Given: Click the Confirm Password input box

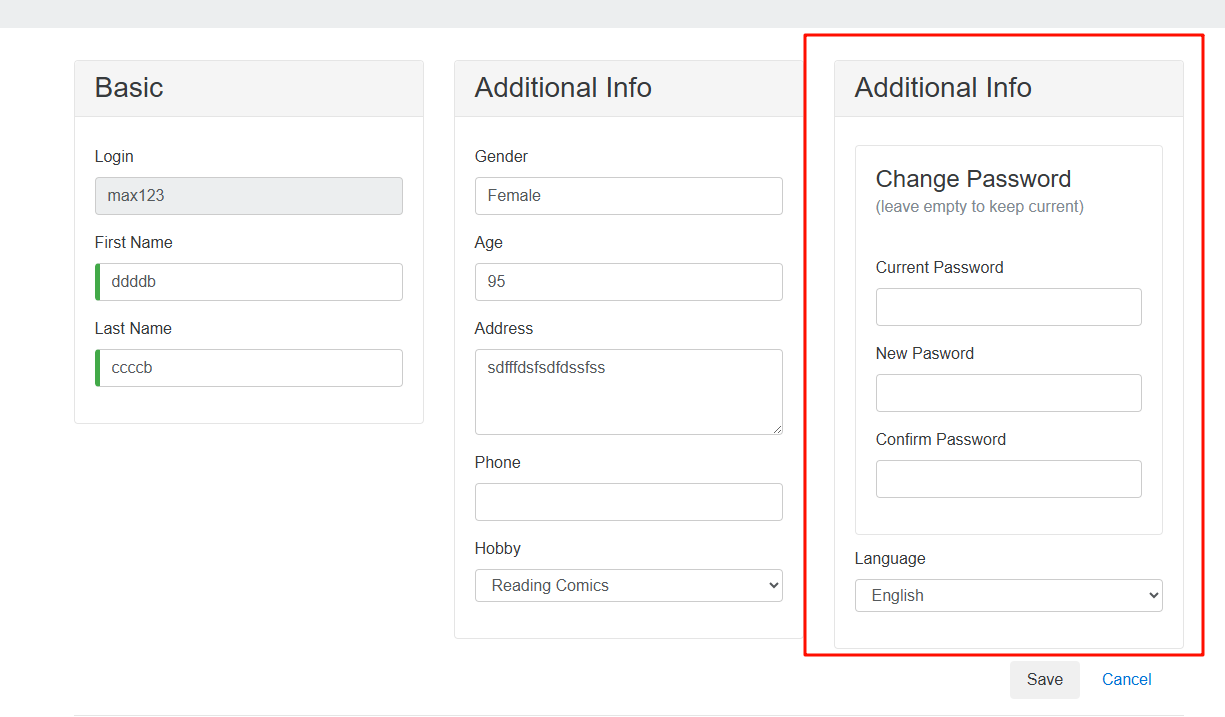Looking at the screenshot, I should 1008,479.
